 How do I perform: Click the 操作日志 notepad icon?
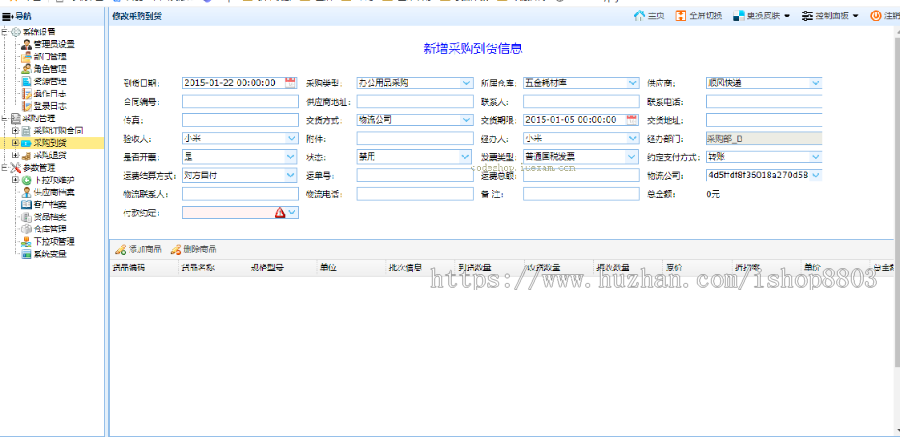pyautogui.click(x=26, y=94)
